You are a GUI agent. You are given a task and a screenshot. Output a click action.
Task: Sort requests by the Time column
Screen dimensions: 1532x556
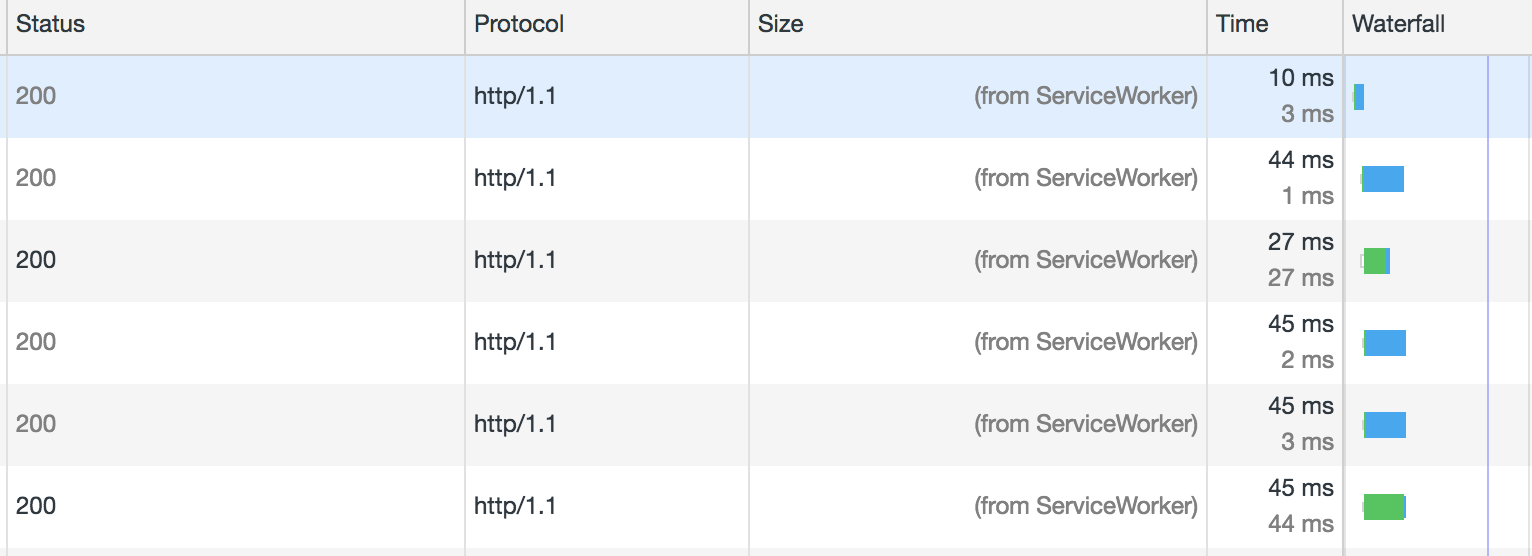point(1242,24)
